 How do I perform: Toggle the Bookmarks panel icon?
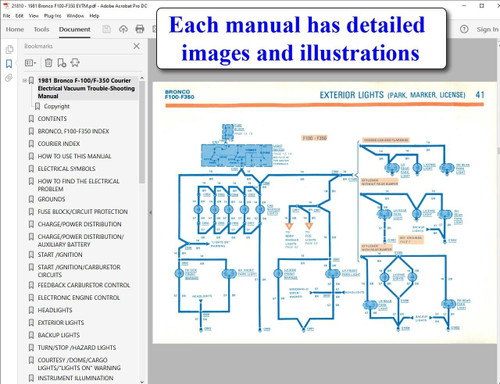[9, 64]
